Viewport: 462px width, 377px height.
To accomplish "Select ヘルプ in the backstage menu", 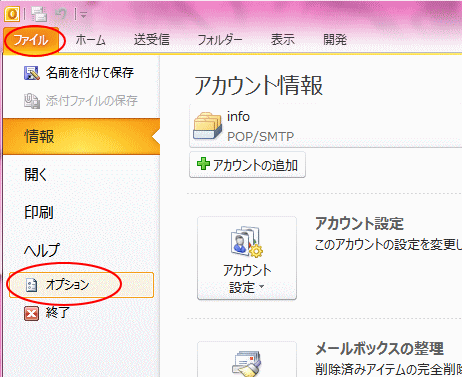I will 42,250.
